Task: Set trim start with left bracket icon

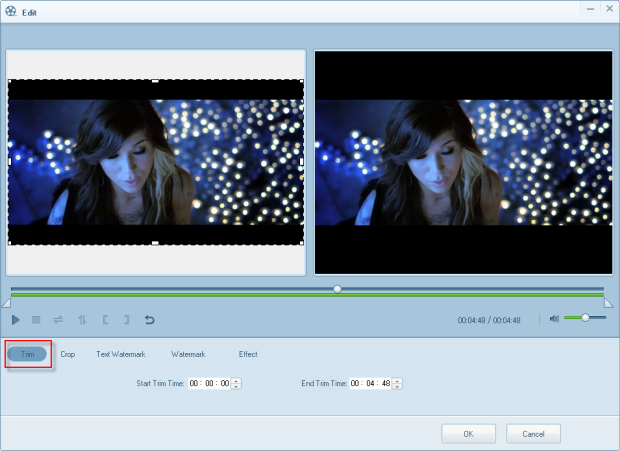Action: click(105, 320)
